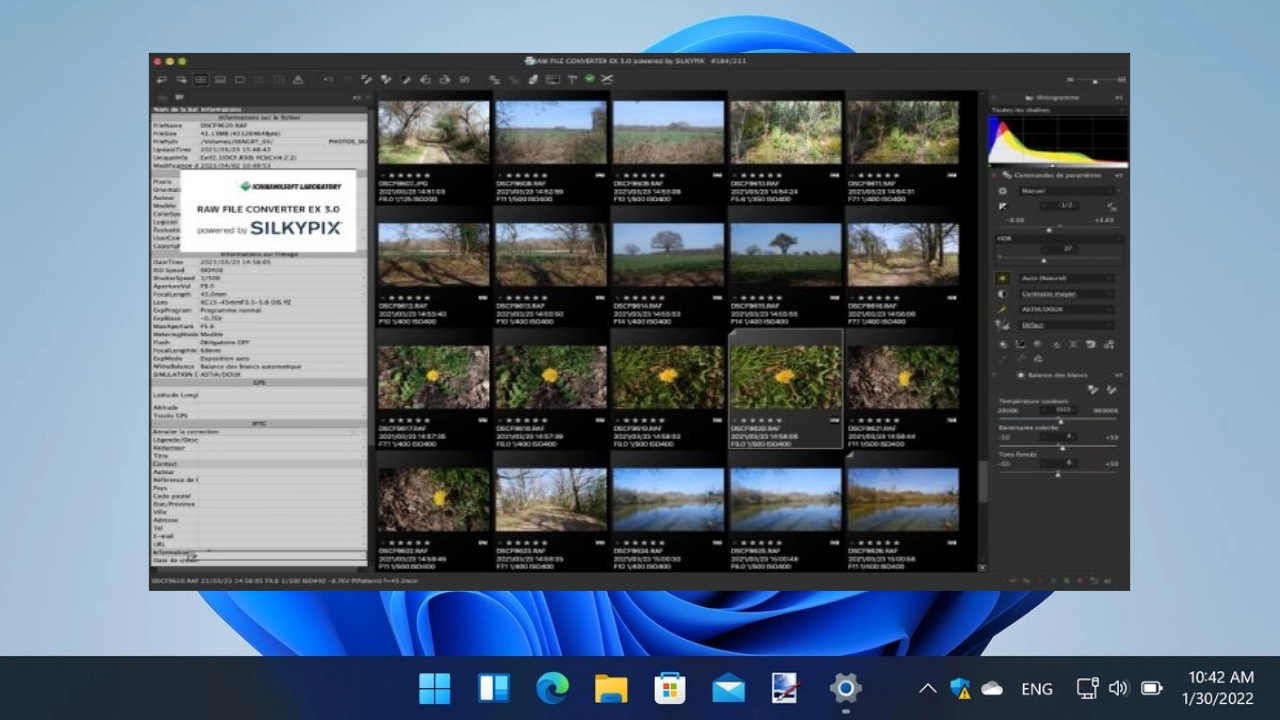Open the Mail app from the taskbar
The image size is (1280, 720).
[728, 688]
